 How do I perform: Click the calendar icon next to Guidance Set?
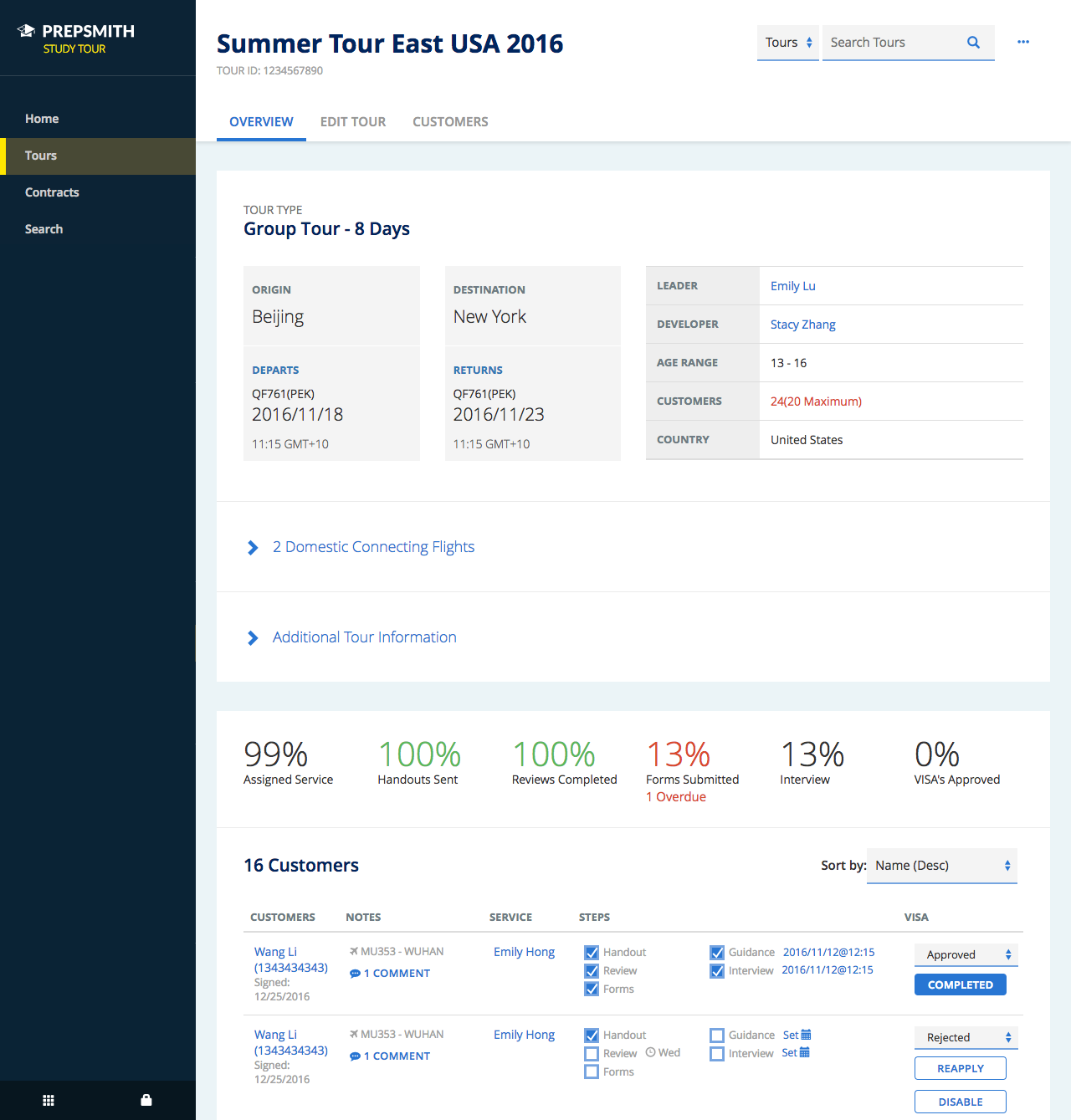click(806, 1035)
